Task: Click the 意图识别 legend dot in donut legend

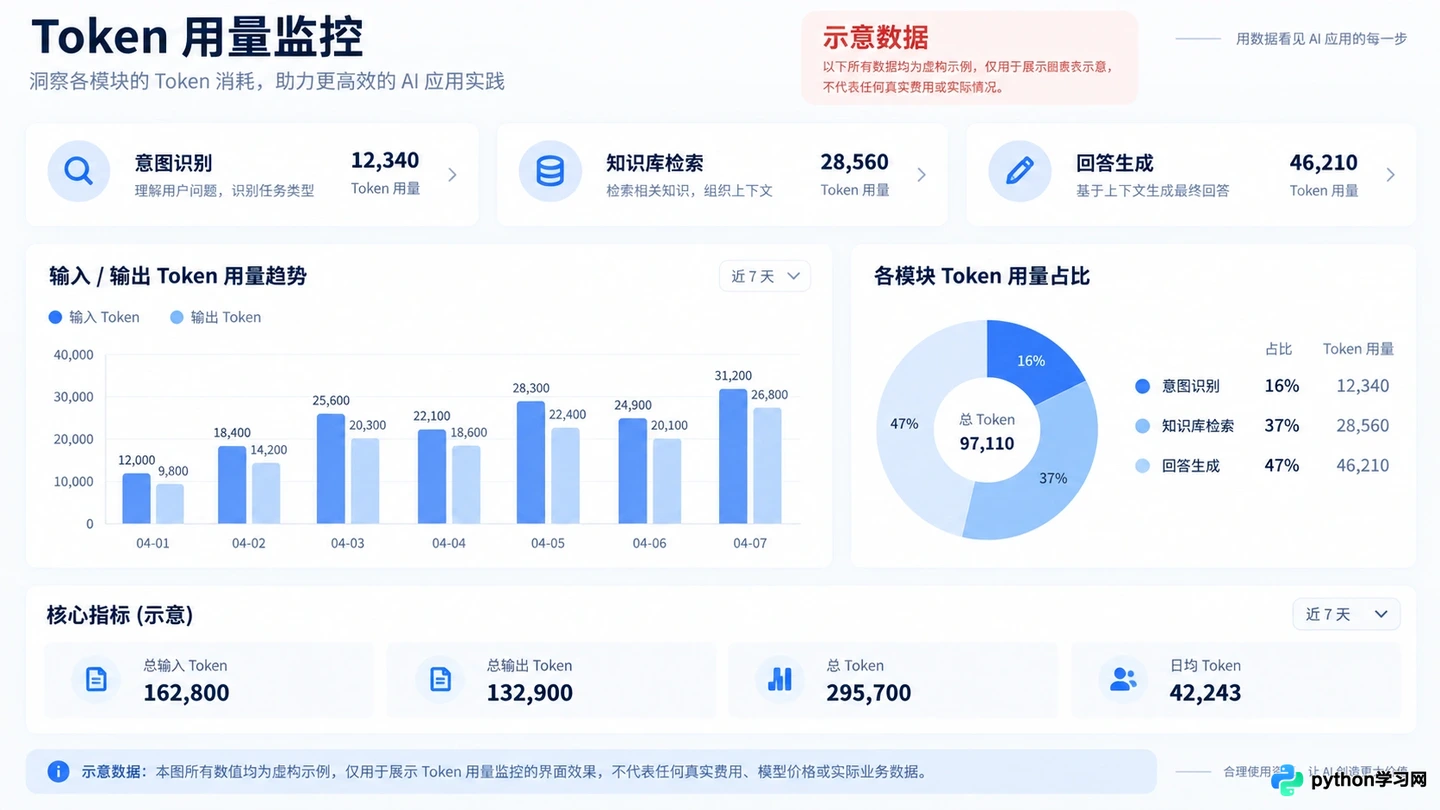Action: [x=1143, y=386]
